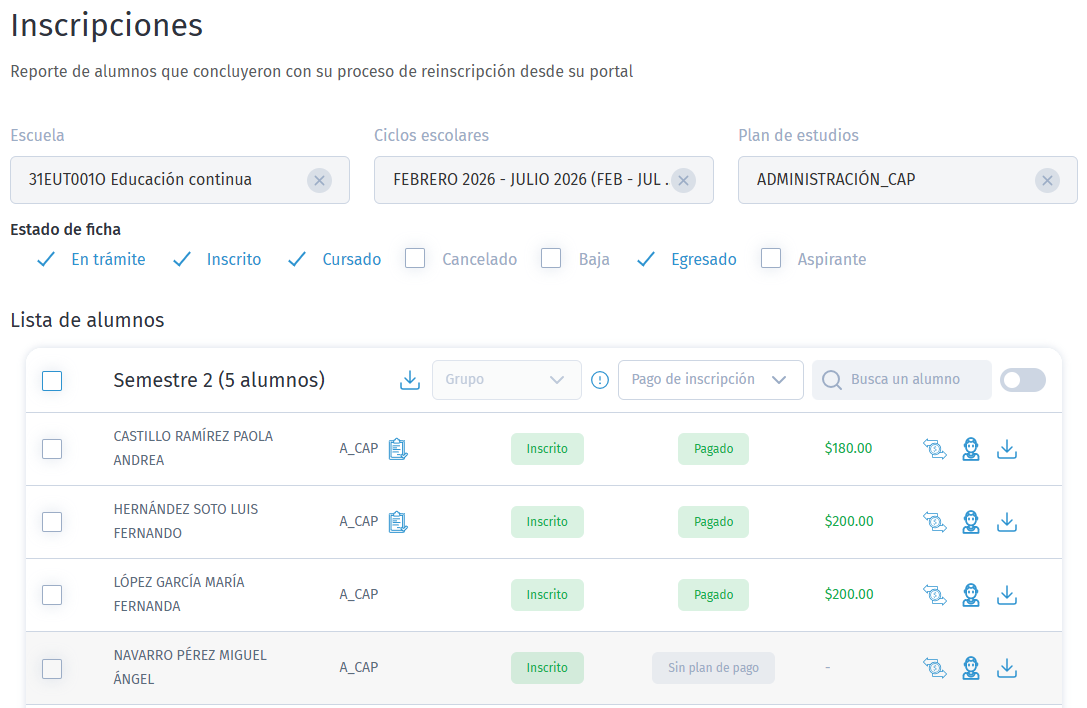Select López García María Fernanda row checkbox
This screenshot has width=1087, height=708.
click(x=52, y=594)
